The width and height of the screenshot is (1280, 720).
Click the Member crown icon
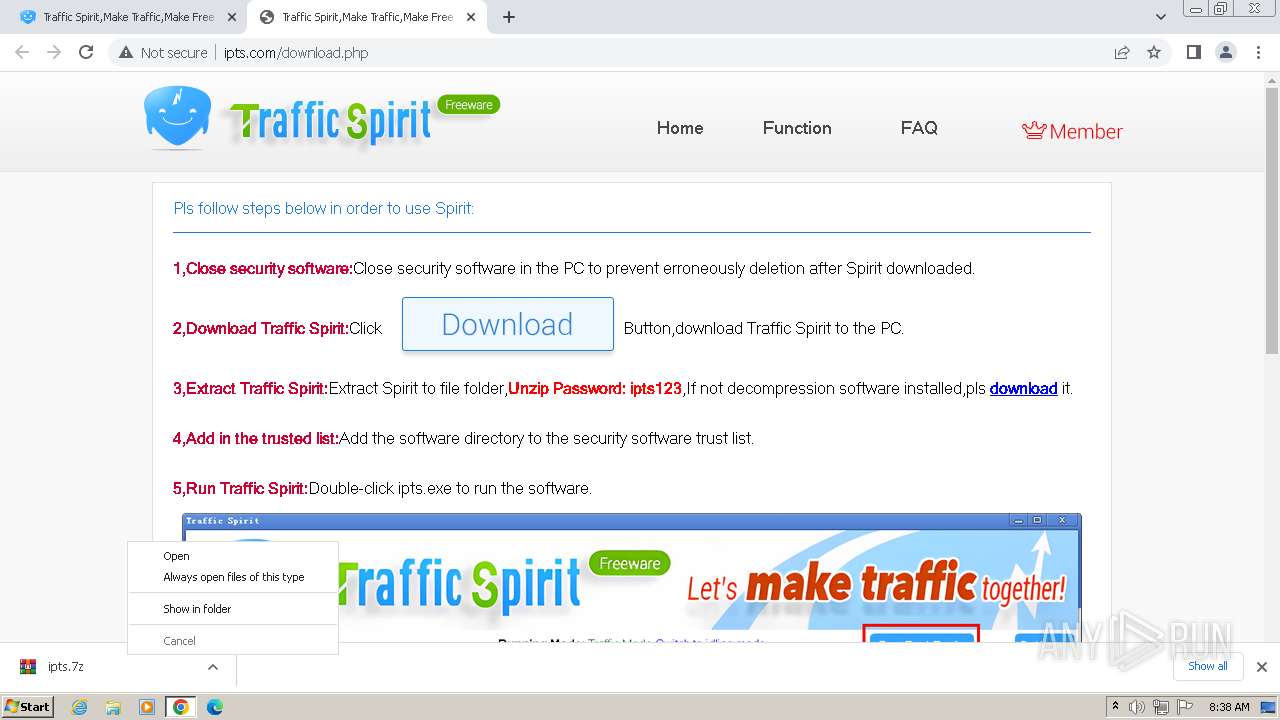pos(1034,130)
